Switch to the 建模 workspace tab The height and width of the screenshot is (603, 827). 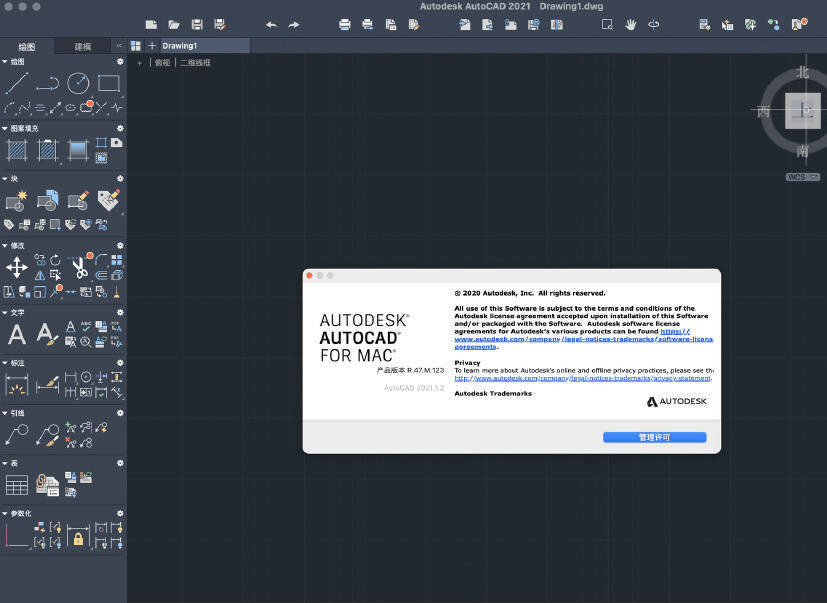(x=82, y=46)
